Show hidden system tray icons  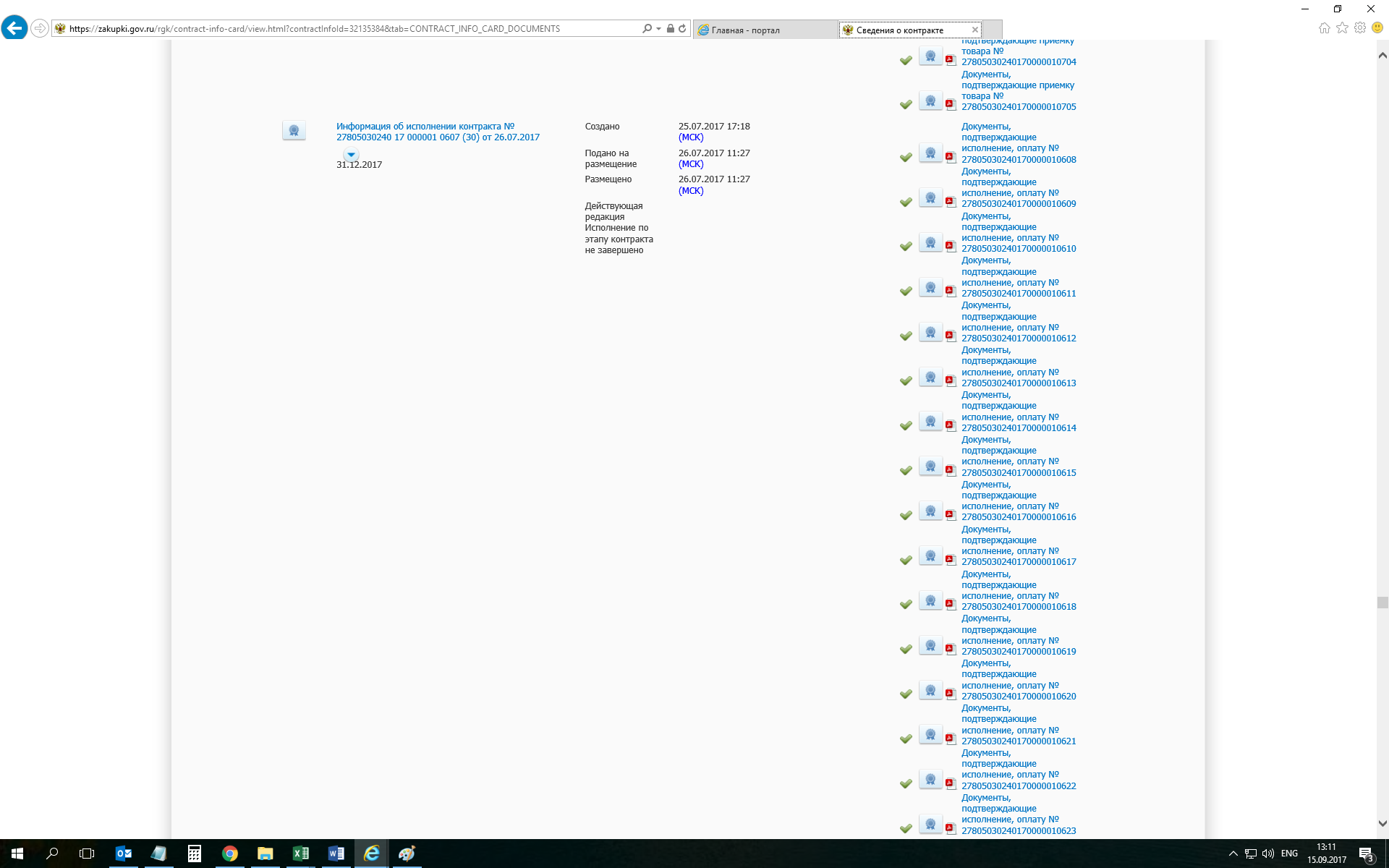point(1233,854)
